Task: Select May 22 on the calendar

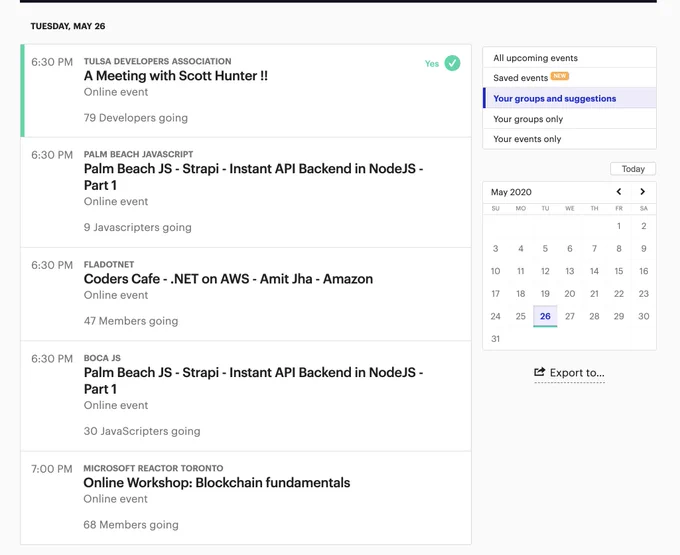Action: (619, 294)
